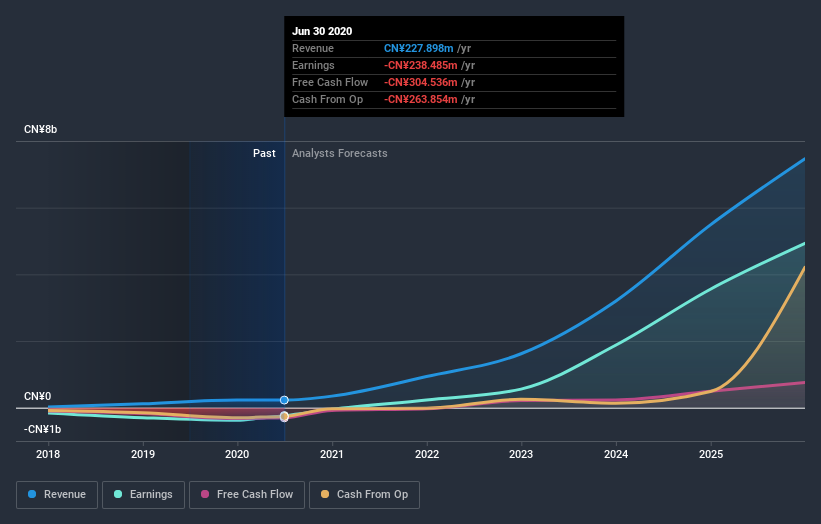
Task: Click the CN¥0 y-axis label
Action: [x=37, y=396]
